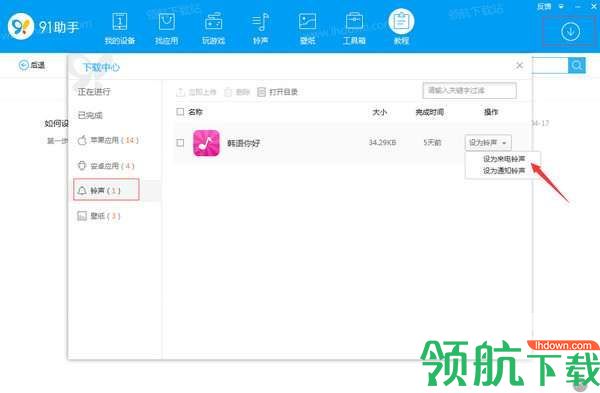Close the 下载中心 dialog
600x393 pixels.
(x=519, y=66)
